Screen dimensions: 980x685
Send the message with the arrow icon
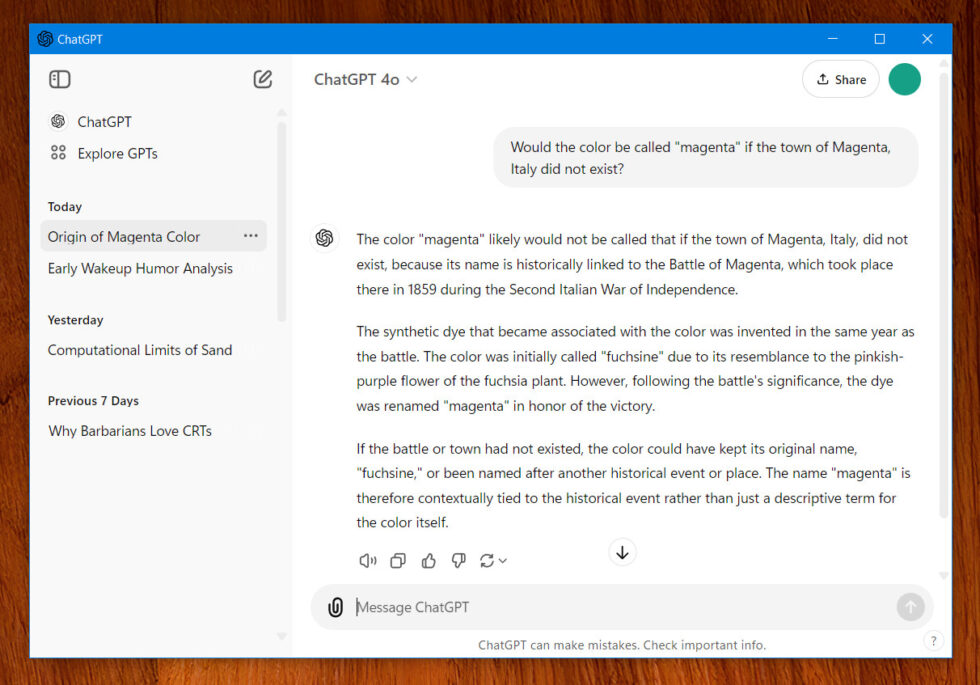[910, 607]
